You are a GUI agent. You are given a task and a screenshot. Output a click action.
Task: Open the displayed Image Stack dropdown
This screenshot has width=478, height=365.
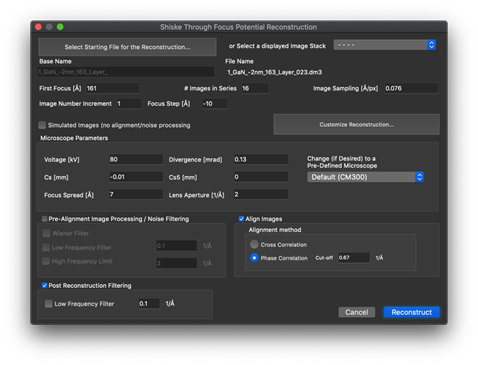click(x=385, y=45)
